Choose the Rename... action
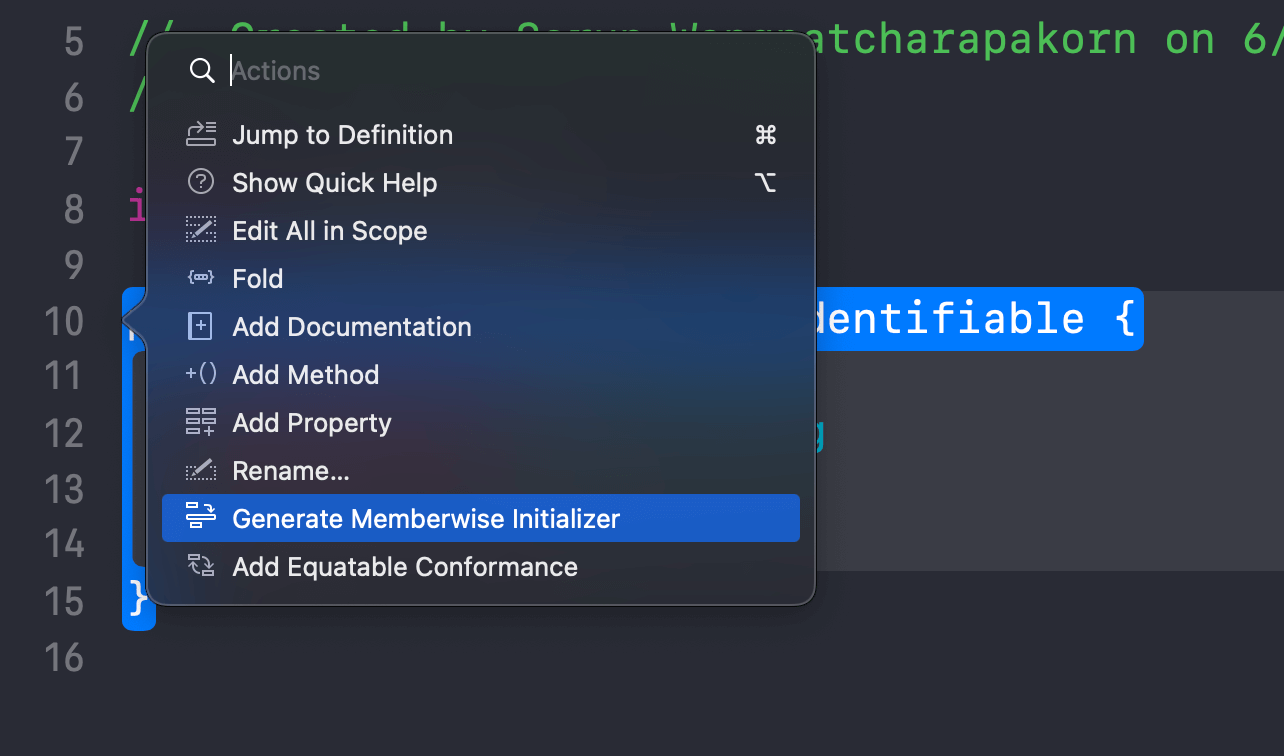The width and height of the screenshot is (1284, 756). click(290, 471)
